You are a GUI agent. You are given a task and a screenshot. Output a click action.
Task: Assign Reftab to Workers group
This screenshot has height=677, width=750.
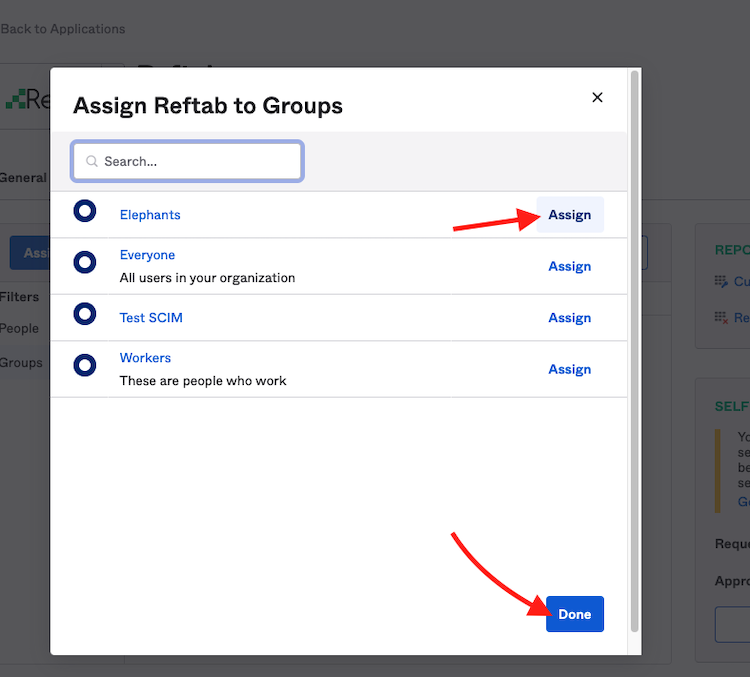pyautogui.click(x=570, y=369)
